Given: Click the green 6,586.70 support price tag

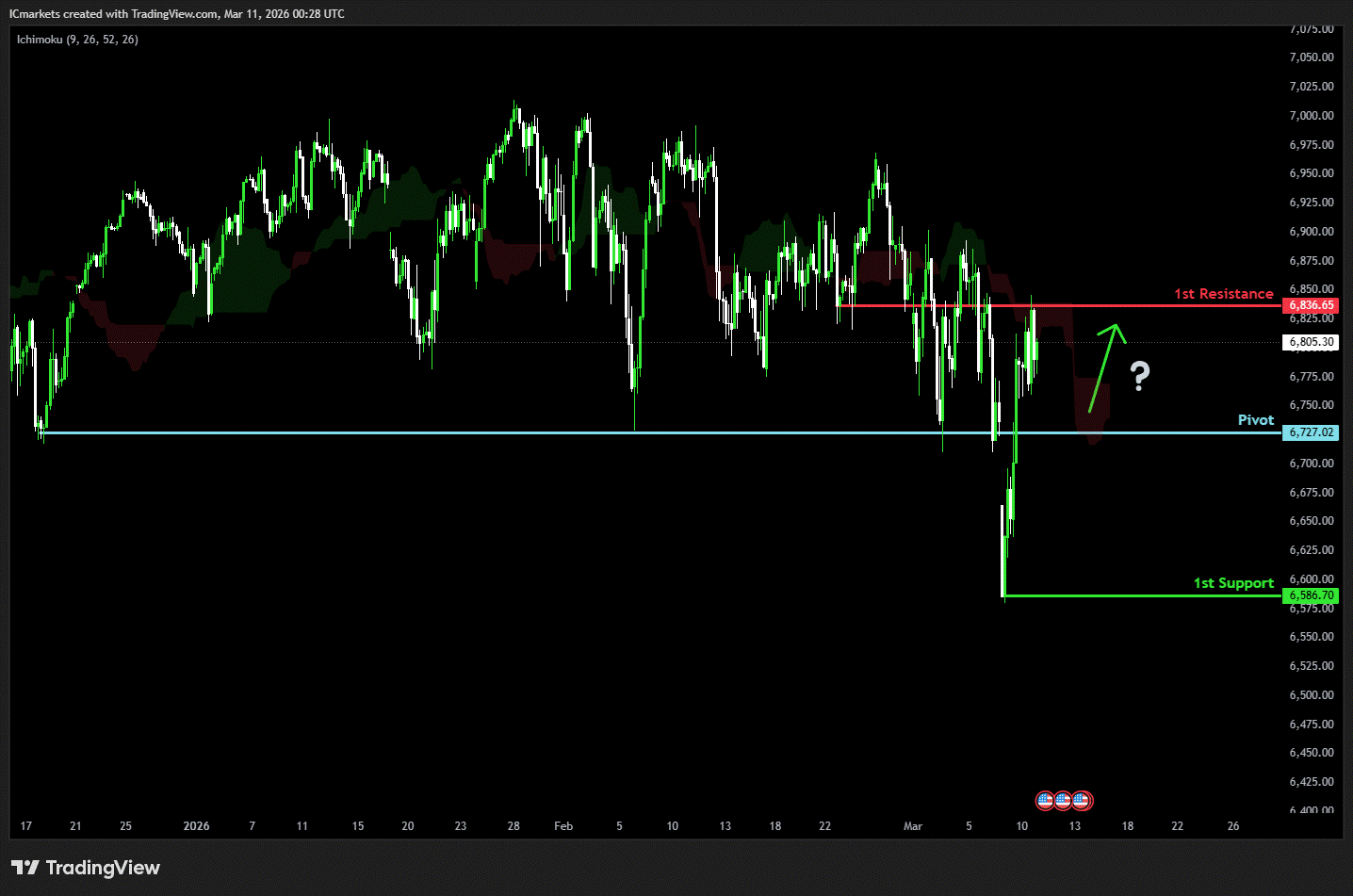Looking at the screenshot, I should pos(1311,595).
